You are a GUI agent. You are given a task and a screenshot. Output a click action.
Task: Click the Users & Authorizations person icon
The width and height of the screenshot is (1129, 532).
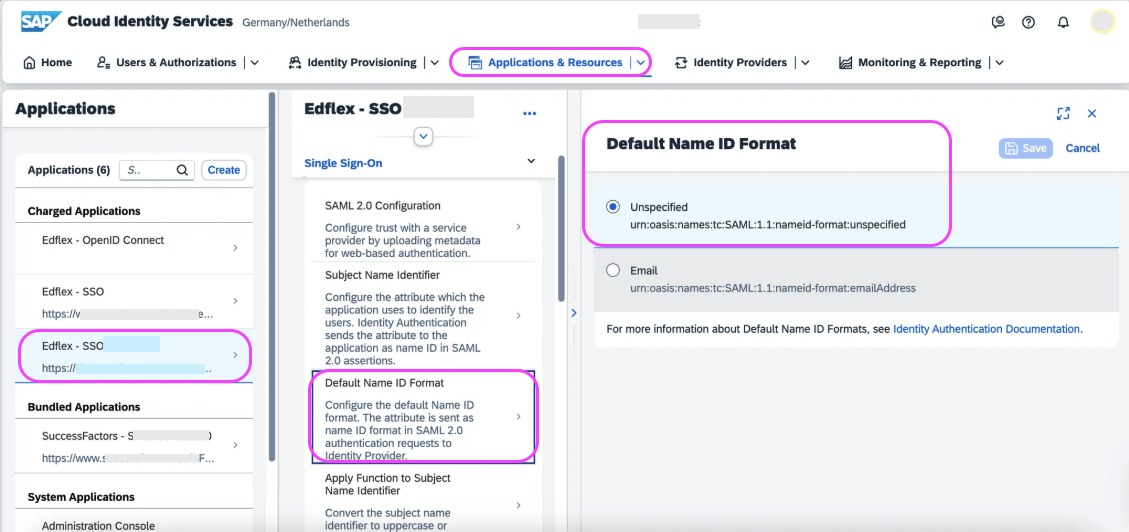click(103, 63)
